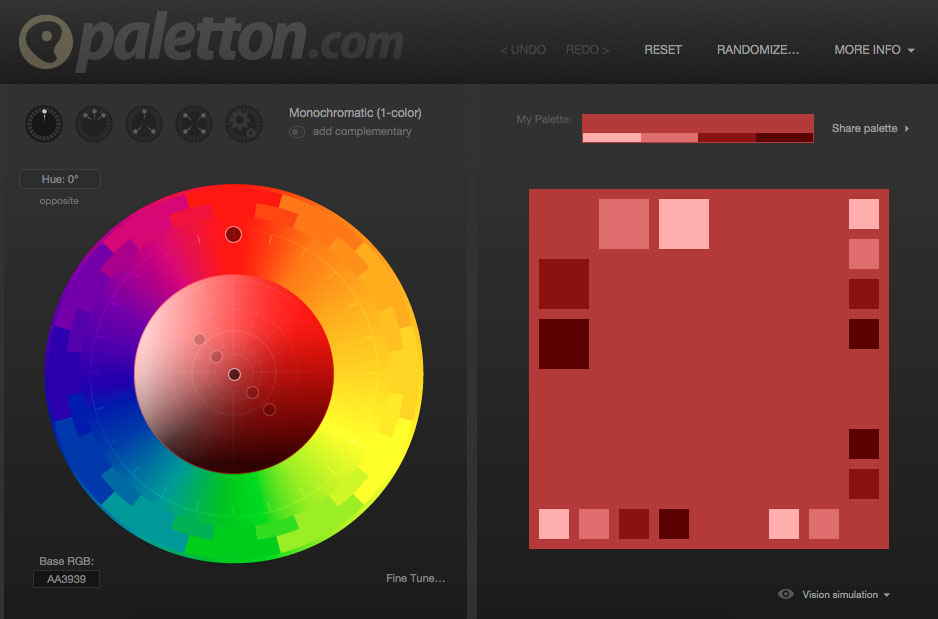Expand the Vision simulation dropdown
The height and width of the screenshot is (619, 938).
click(x=846, y=594)
